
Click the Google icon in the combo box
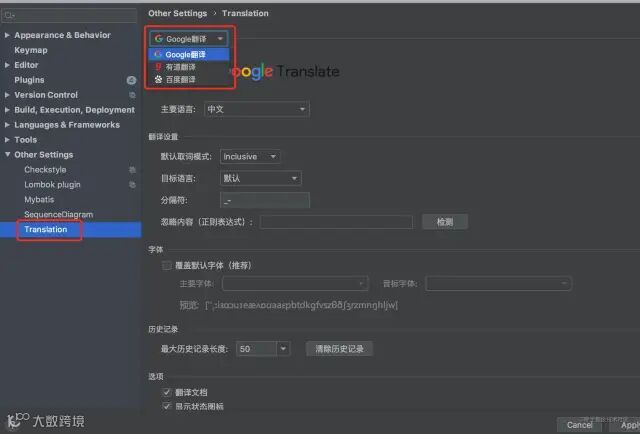click(x=159, y=39)
